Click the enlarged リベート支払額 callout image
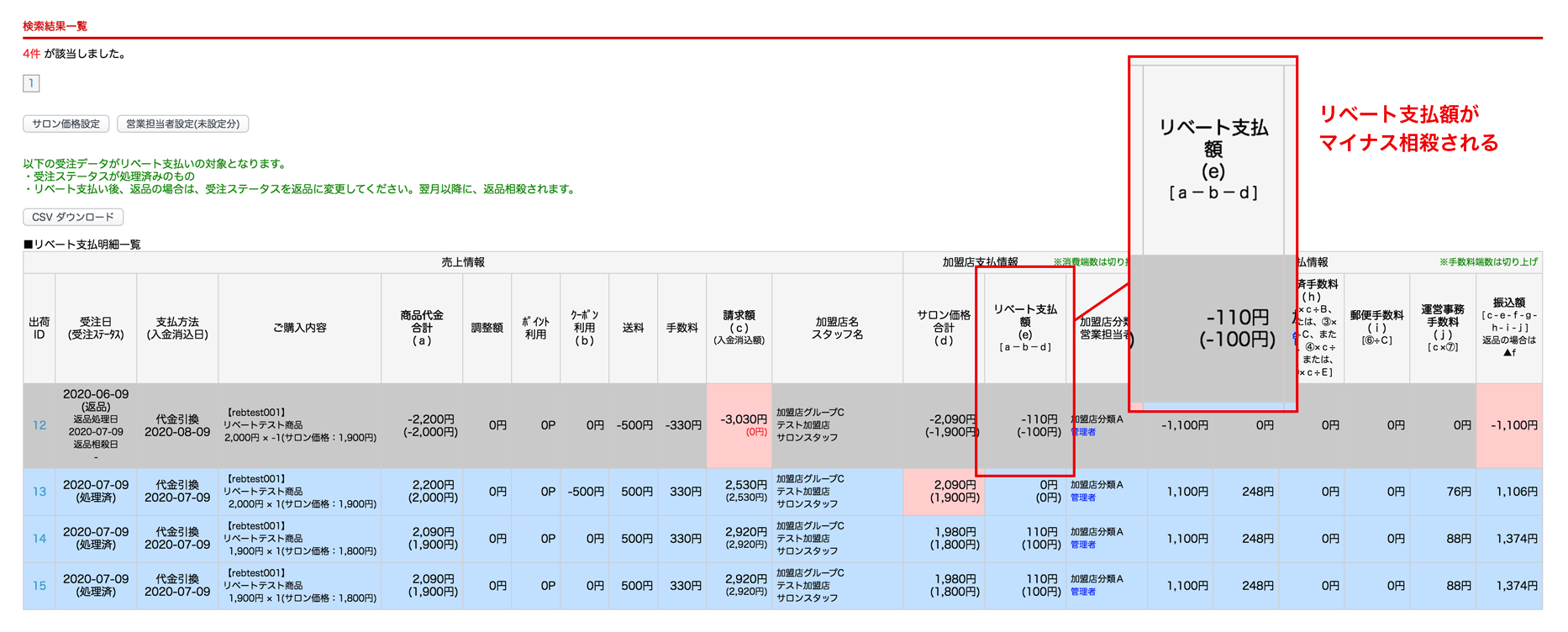Viewport: 1568px width, 632px height. pos(1213,234)
